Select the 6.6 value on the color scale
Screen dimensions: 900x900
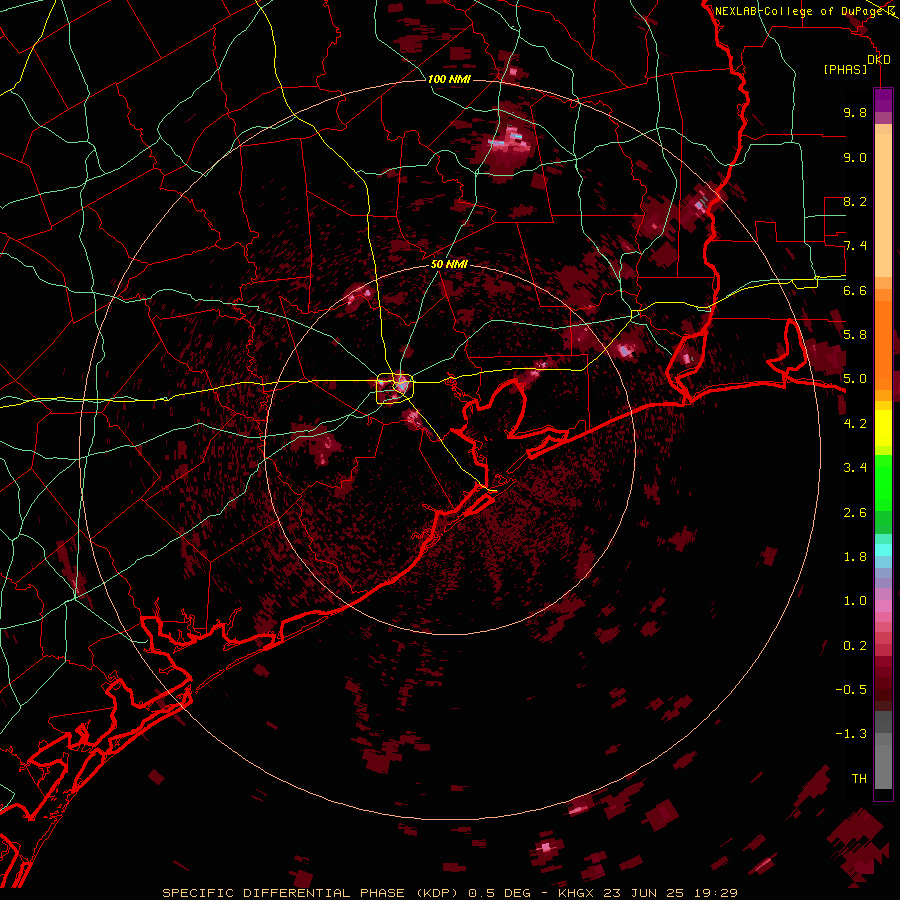(x=855, y=290)
